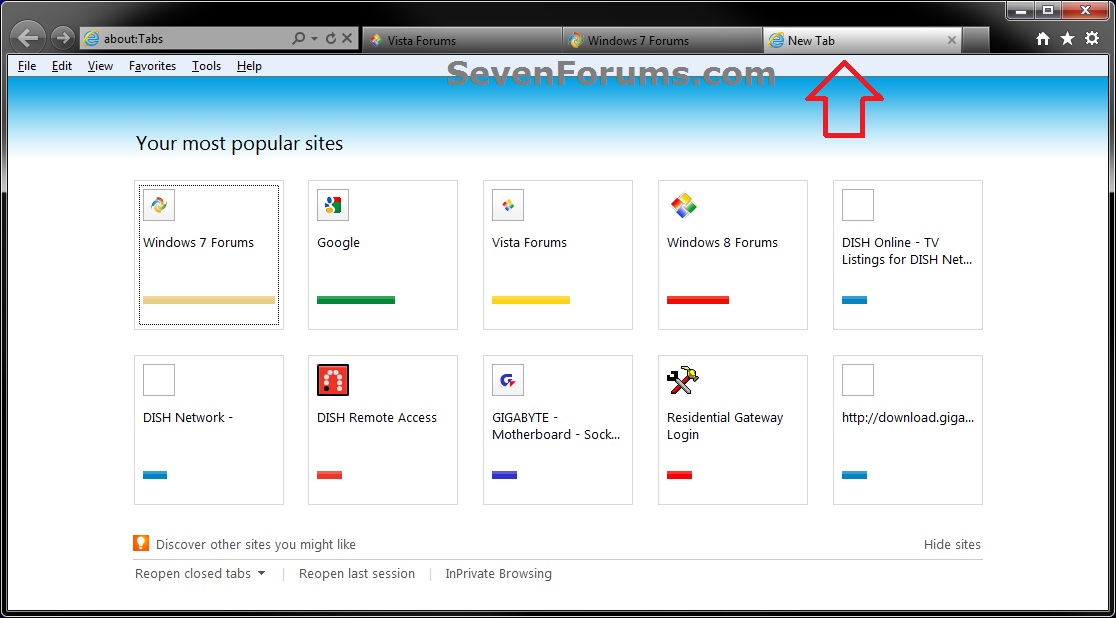
Task: Click Discover other sites you might like
Action: tap(256, 545)
